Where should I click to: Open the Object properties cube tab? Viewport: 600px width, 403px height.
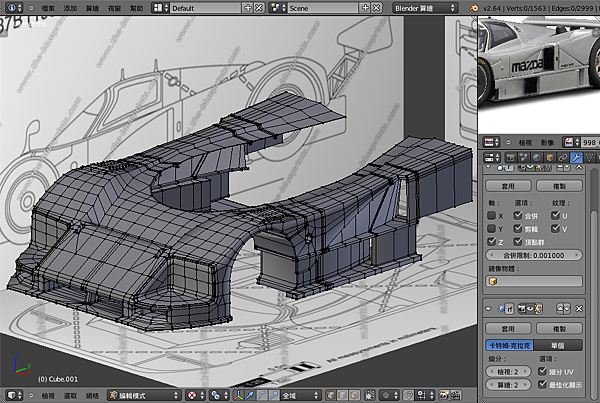click(550, 157)
